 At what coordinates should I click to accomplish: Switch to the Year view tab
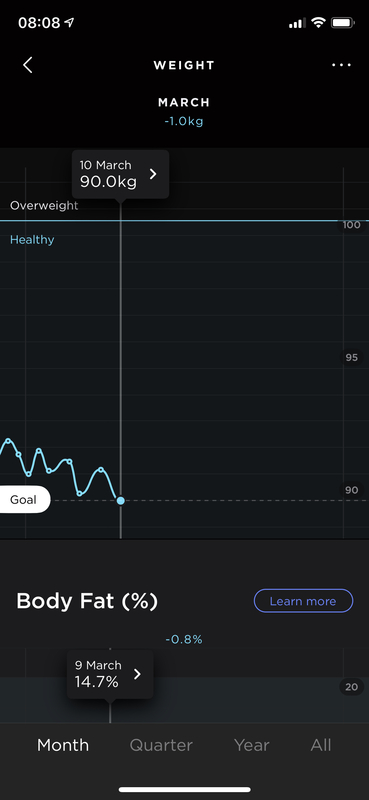click(251, 745)
